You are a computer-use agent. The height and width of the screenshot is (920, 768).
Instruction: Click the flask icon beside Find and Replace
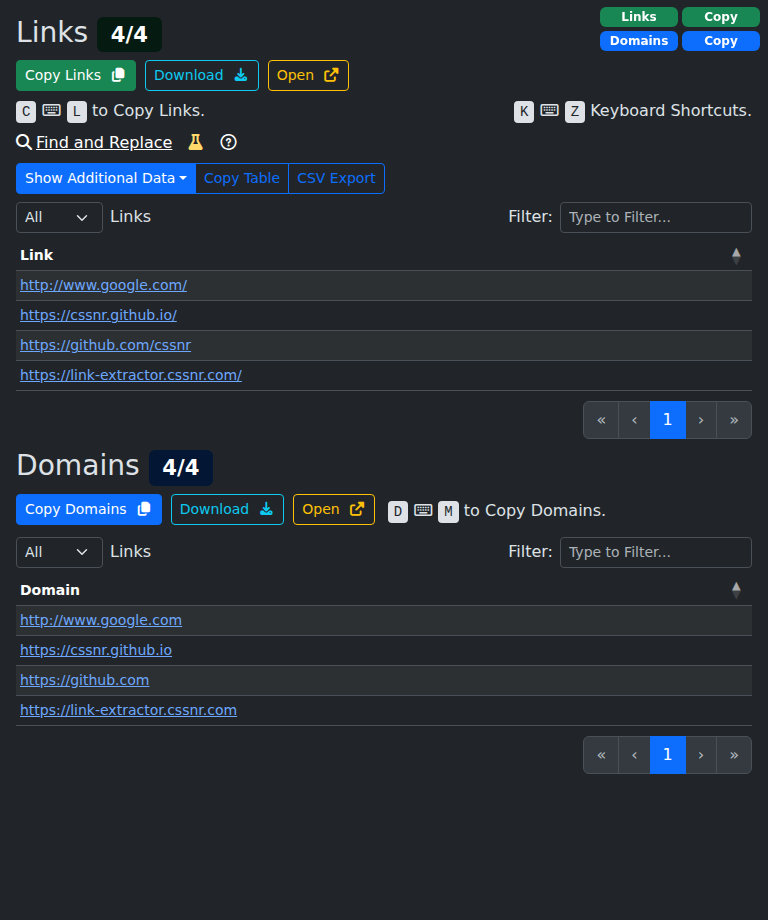click(x=196, y=142)
